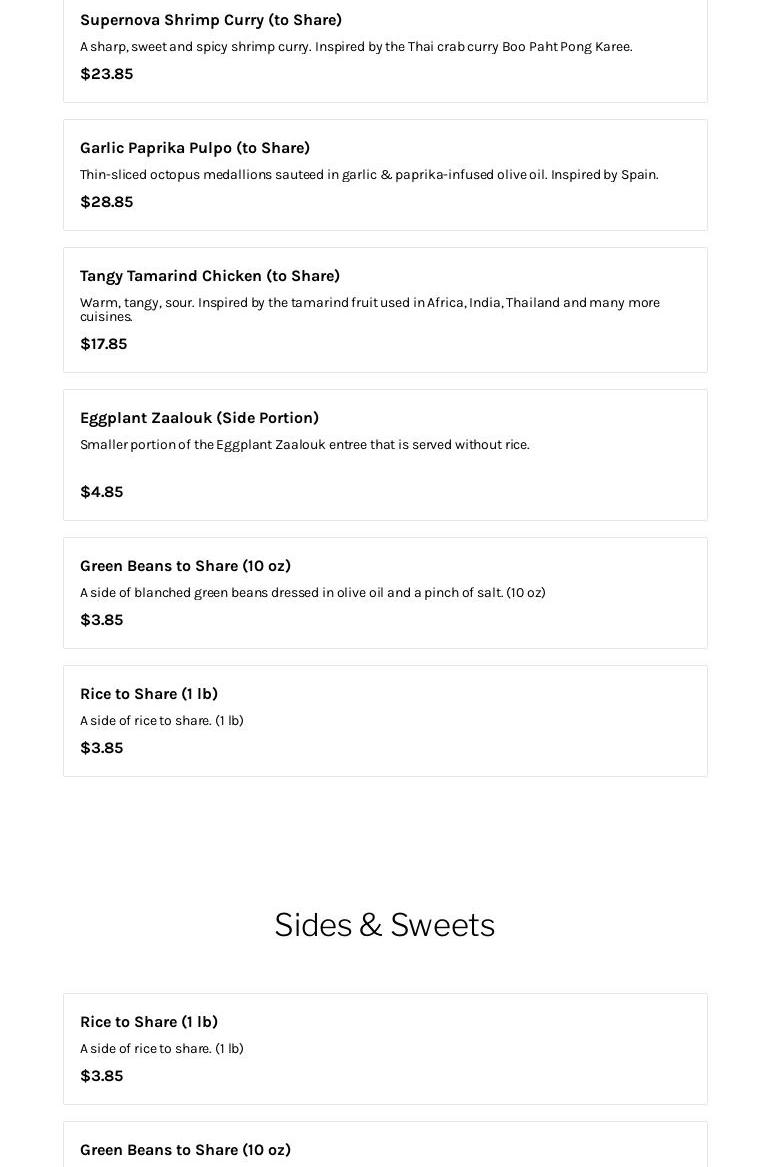This screenshot has height=1167, width=770.
Task: Select the first Green Beans to Share title
Action: (185, 566)
